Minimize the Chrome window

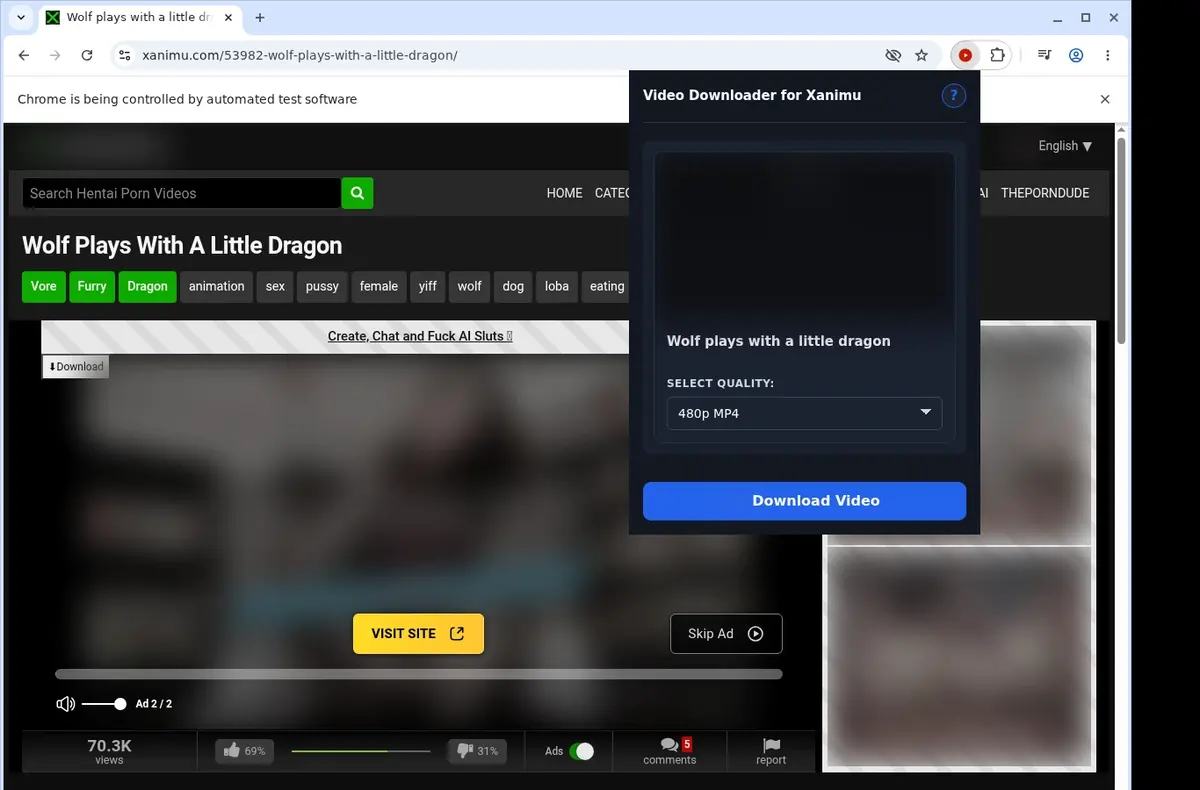pyautogui.click(x=1059, y=17)
